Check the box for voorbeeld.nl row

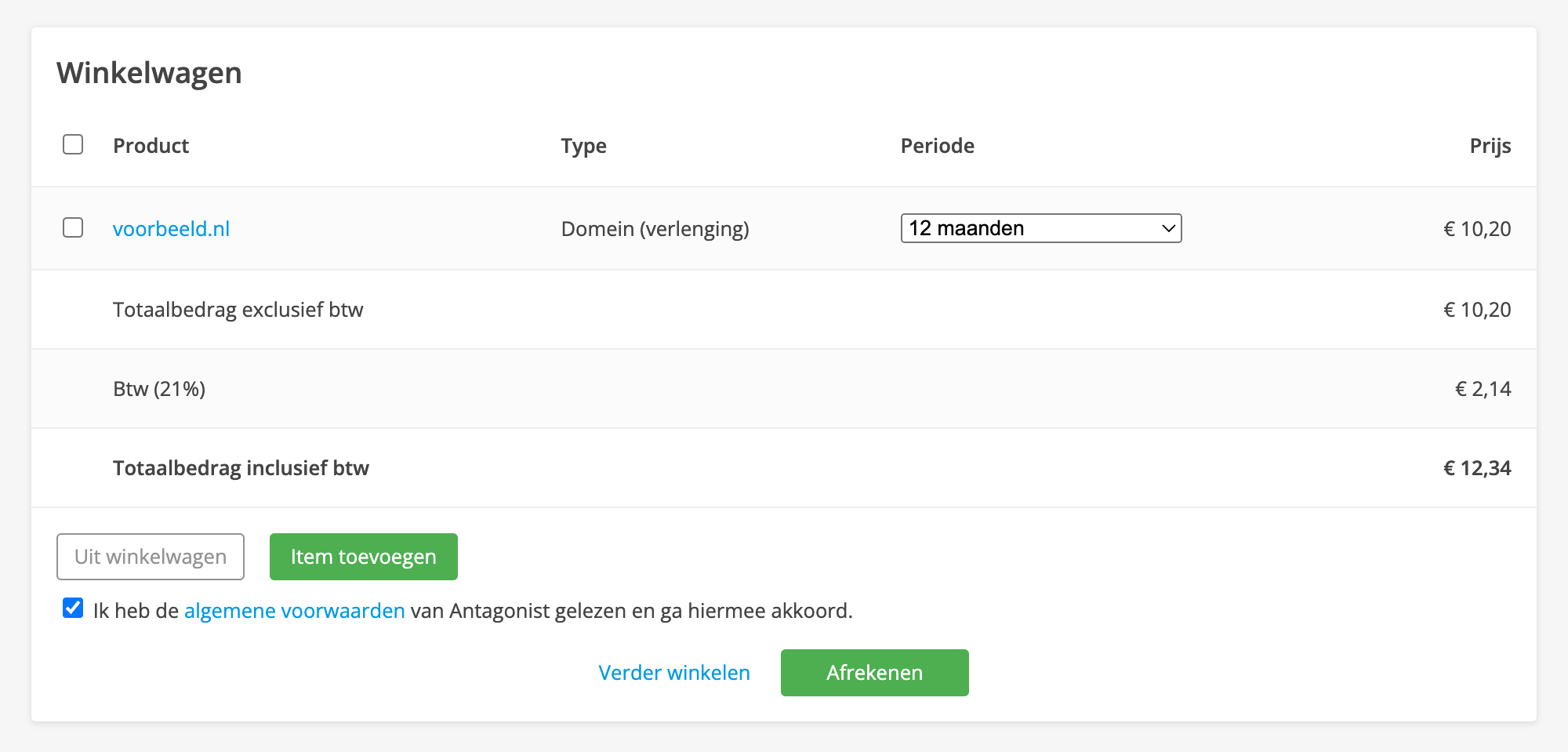73,228
